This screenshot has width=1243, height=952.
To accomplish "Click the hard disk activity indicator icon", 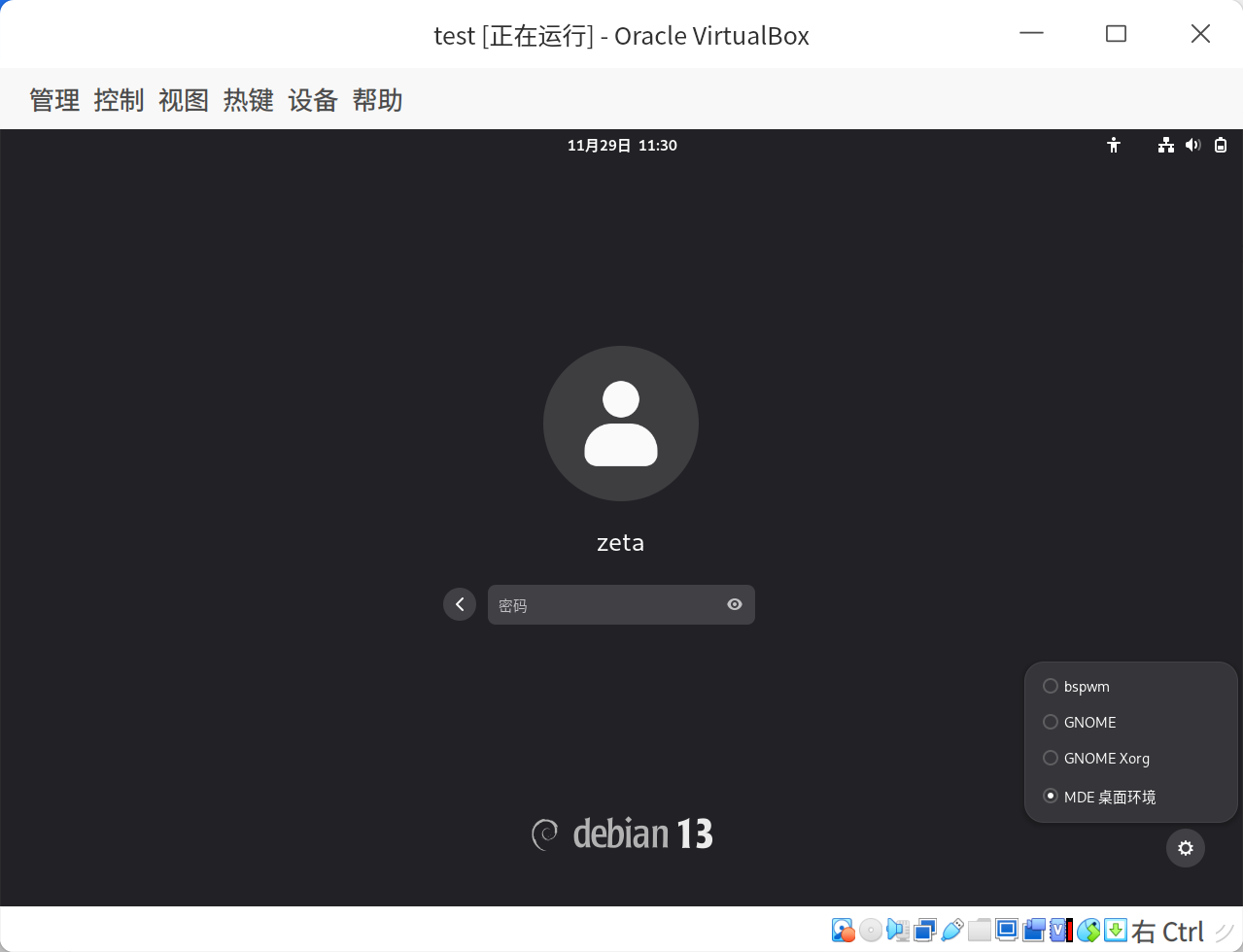I will click(843, 931).
